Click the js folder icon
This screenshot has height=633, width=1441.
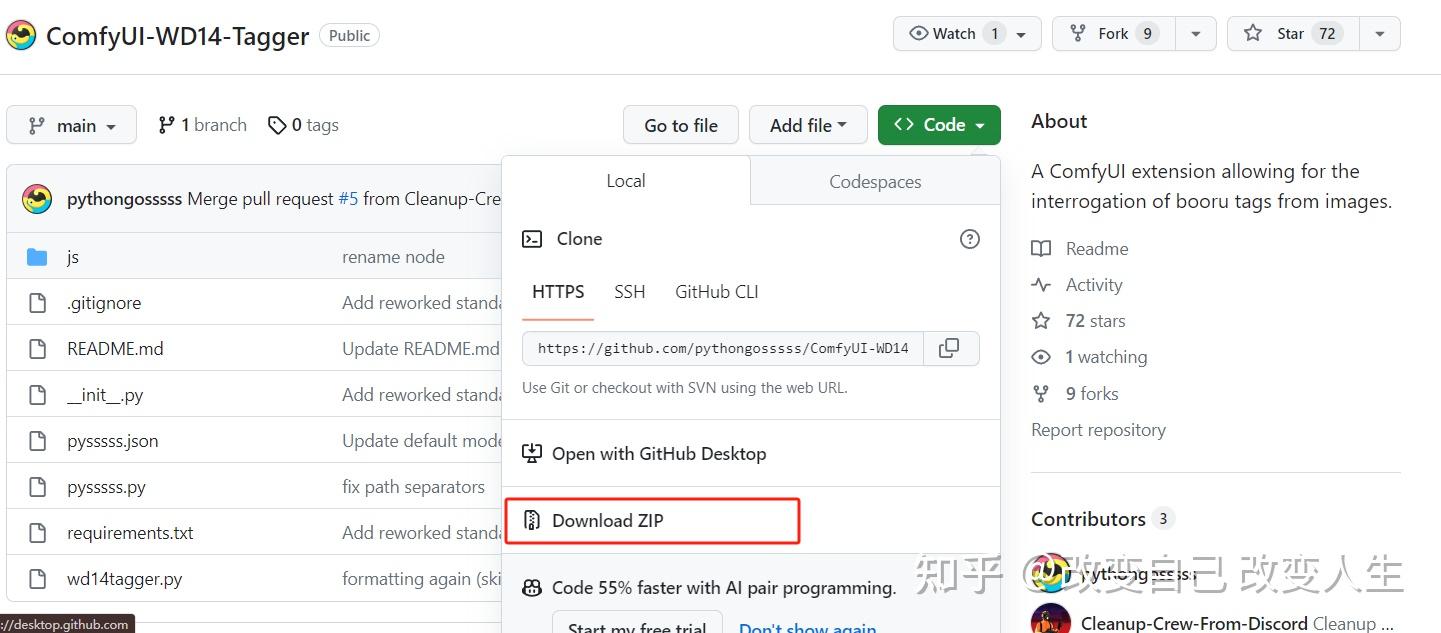[38, 257]
